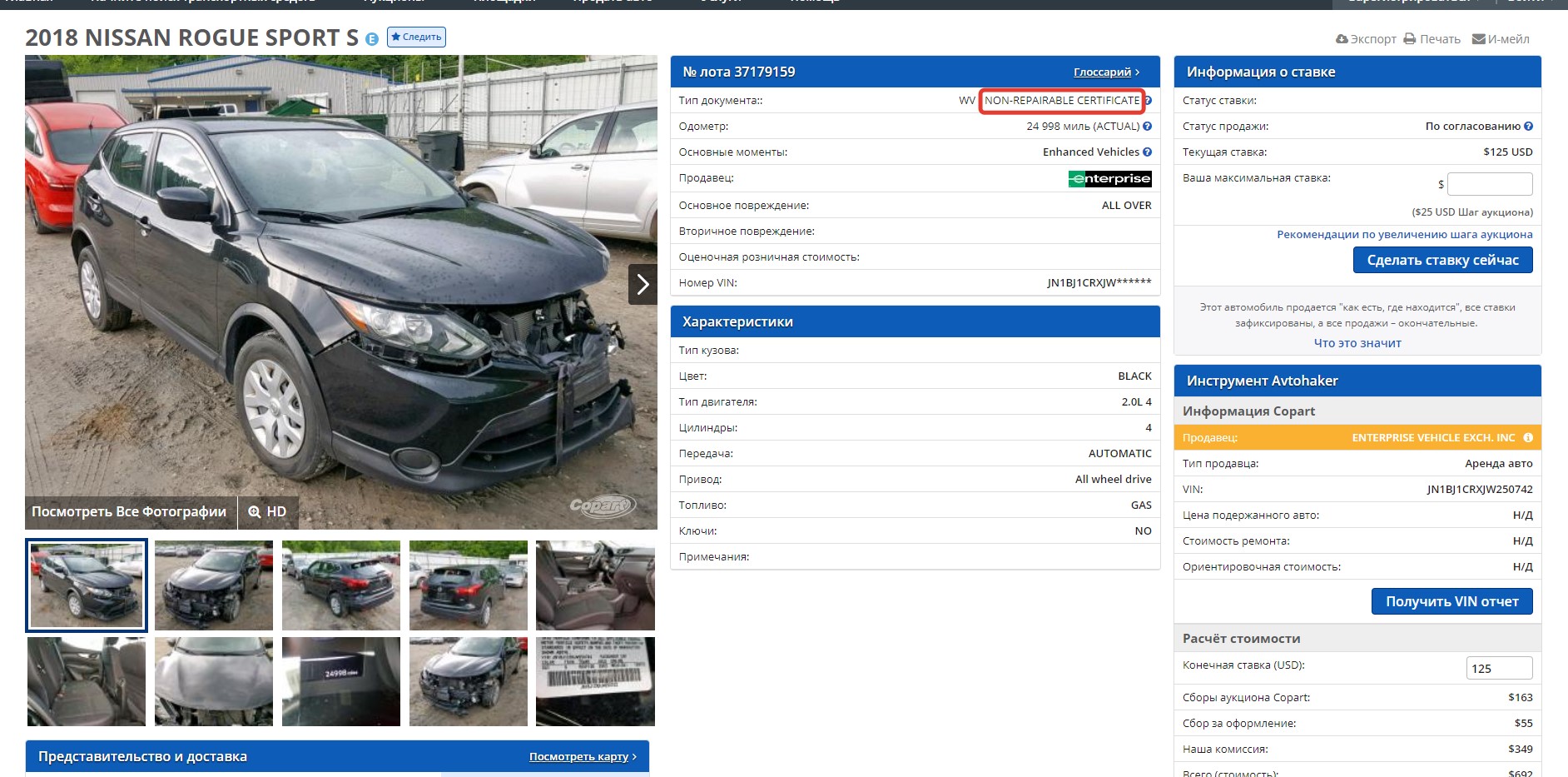Select the front-right damage thumbnail
Viewport: 1568px width, 777px height.
469,681
